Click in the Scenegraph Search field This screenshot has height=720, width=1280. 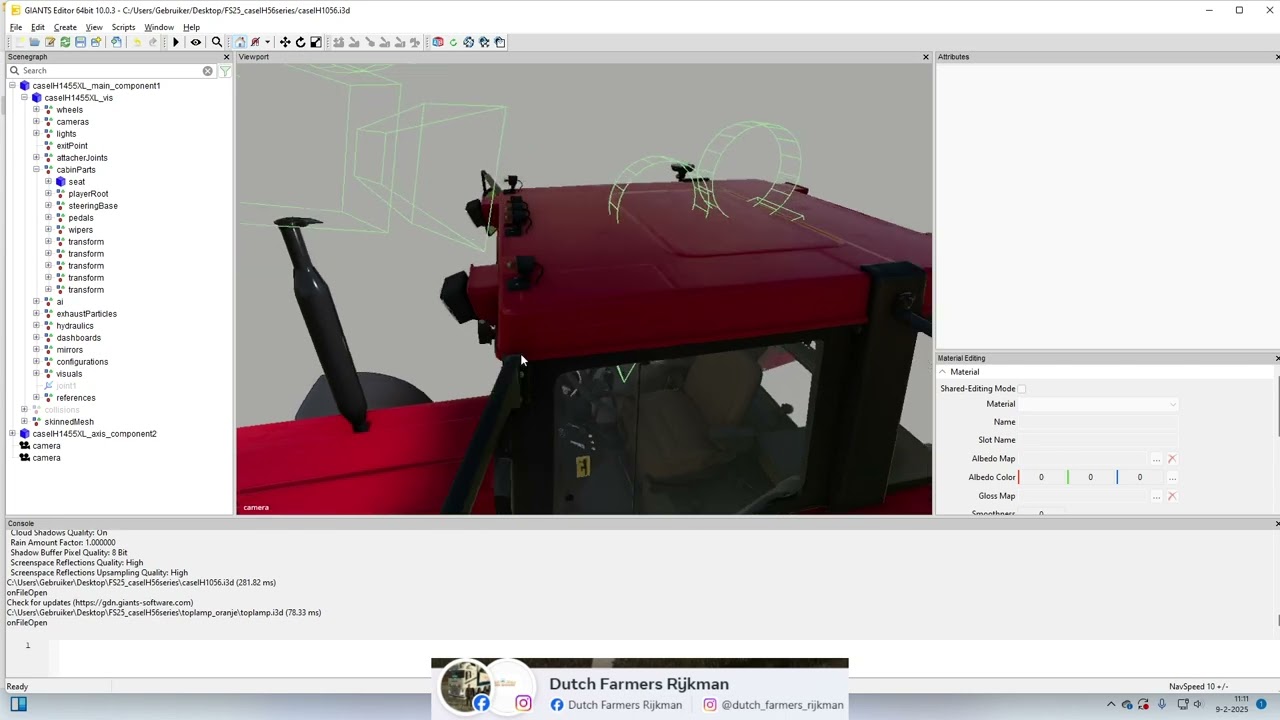[x=110, y=71]
